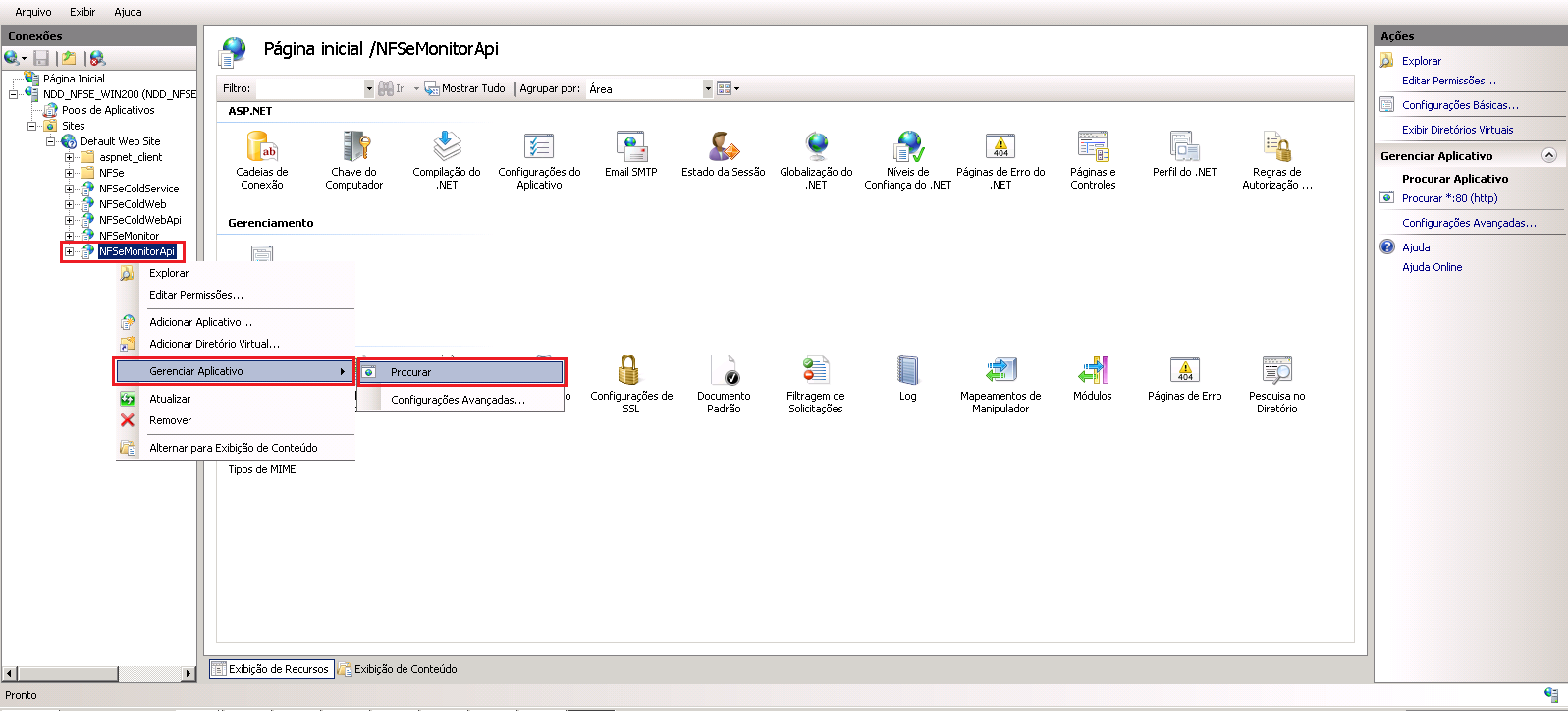Select Configurações Avançadas in the submenu
This screenshot has width=1568, height=711.
click(x=461, y=400)
